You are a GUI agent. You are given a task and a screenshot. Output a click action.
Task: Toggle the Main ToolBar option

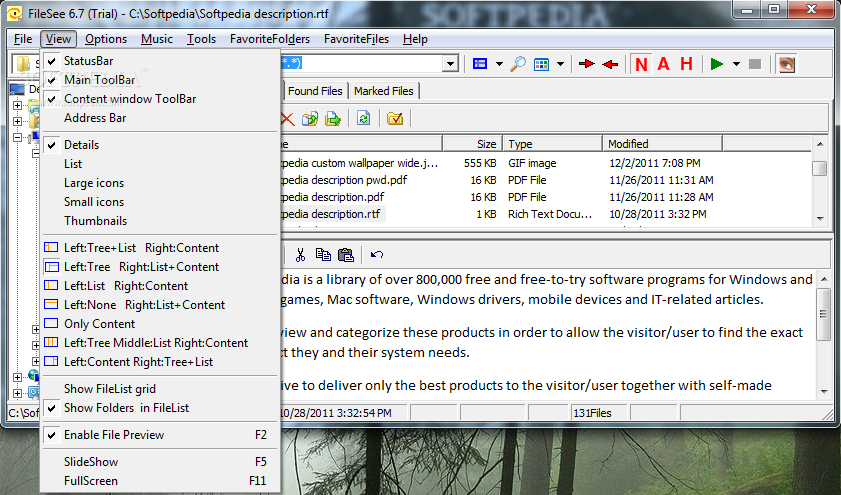(160, 80)
